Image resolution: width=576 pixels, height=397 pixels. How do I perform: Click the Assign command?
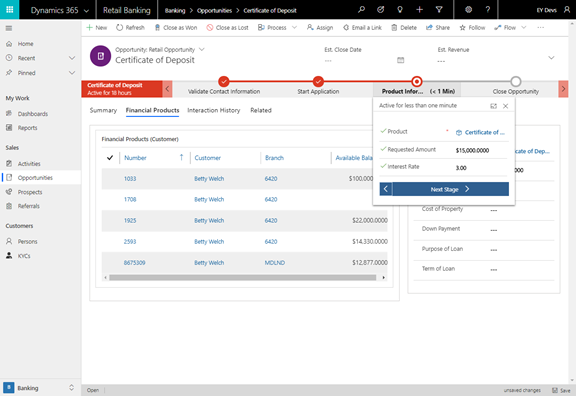pyautogui.click(x=320, y=28)
